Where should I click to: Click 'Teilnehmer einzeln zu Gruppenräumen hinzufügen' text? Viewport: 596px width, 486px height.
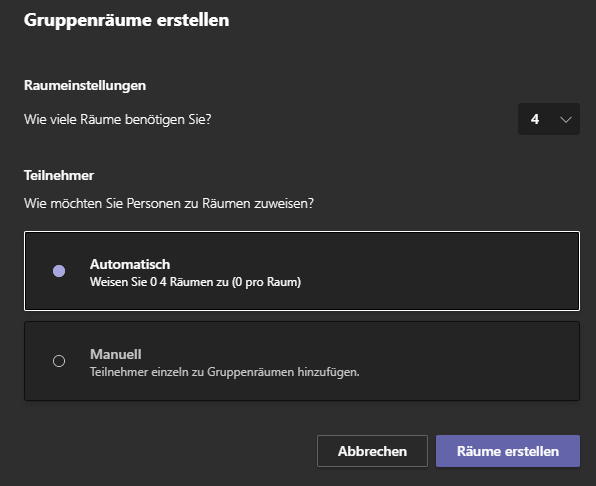click(x=225, y=372)
